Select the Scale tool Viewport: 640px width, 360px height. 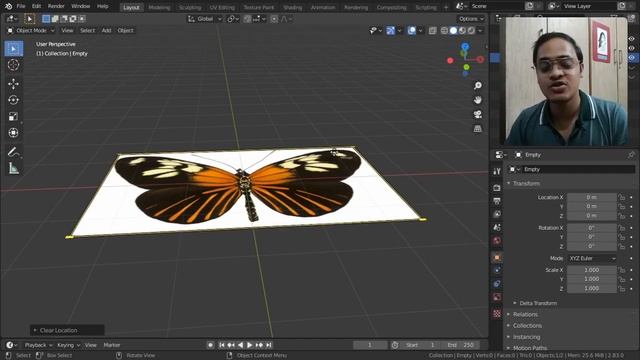[x=13, y=116]
